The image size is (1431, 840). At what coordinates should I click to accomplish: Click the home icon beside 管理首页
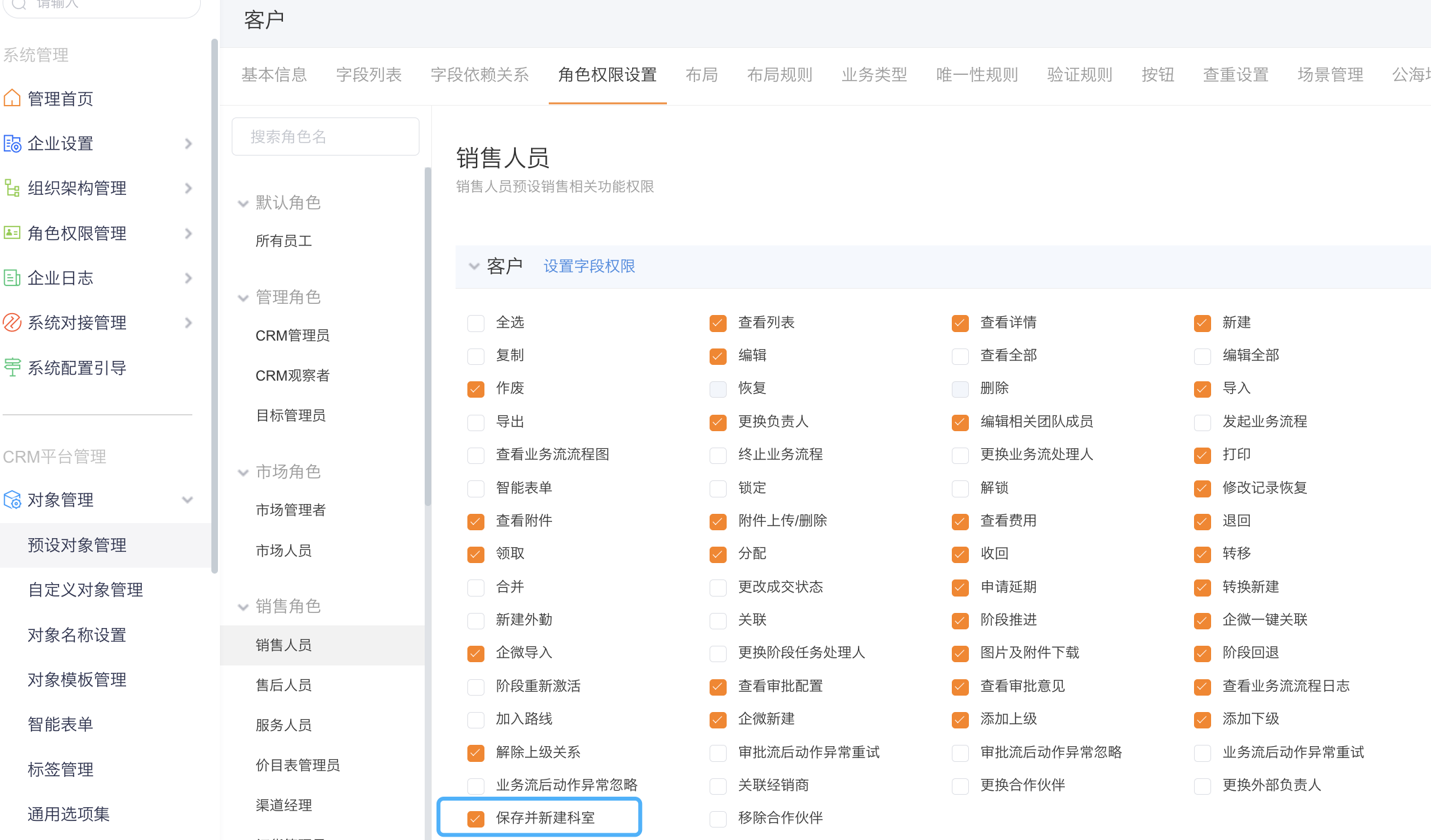pyautogui.click(x=12, y=98)
